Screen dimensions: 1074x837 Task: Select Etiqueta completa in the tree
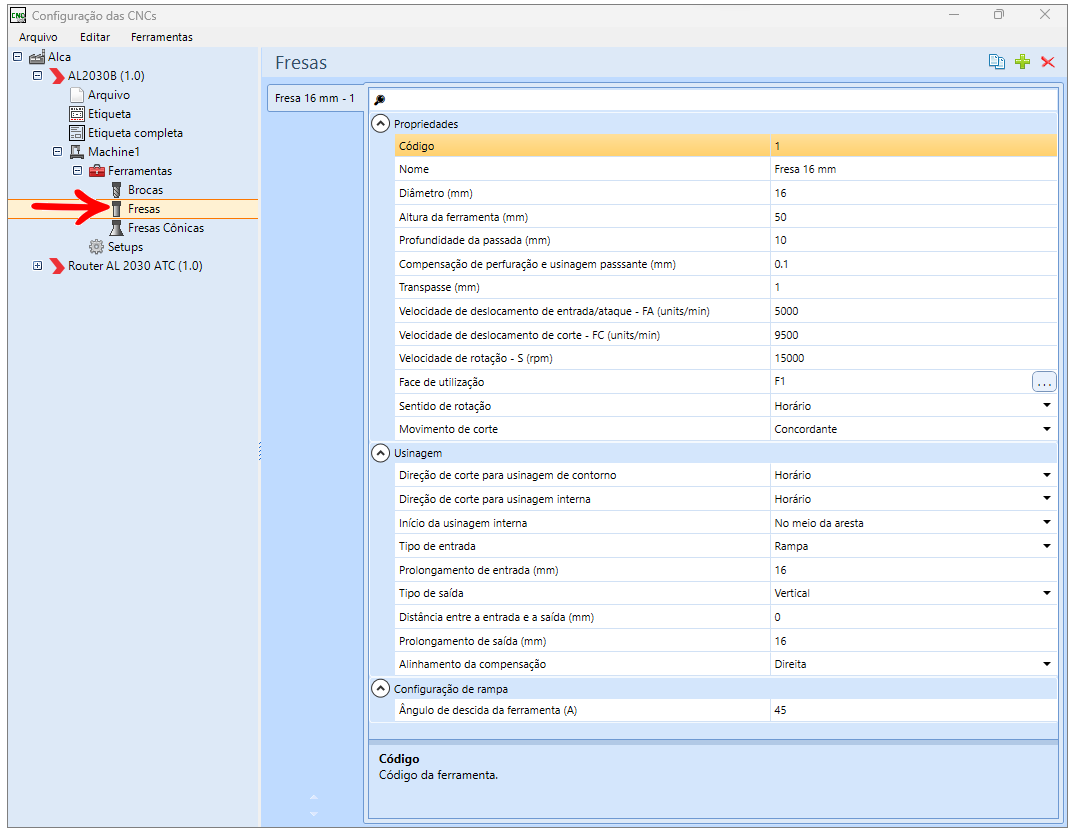[x=135, y=133]
